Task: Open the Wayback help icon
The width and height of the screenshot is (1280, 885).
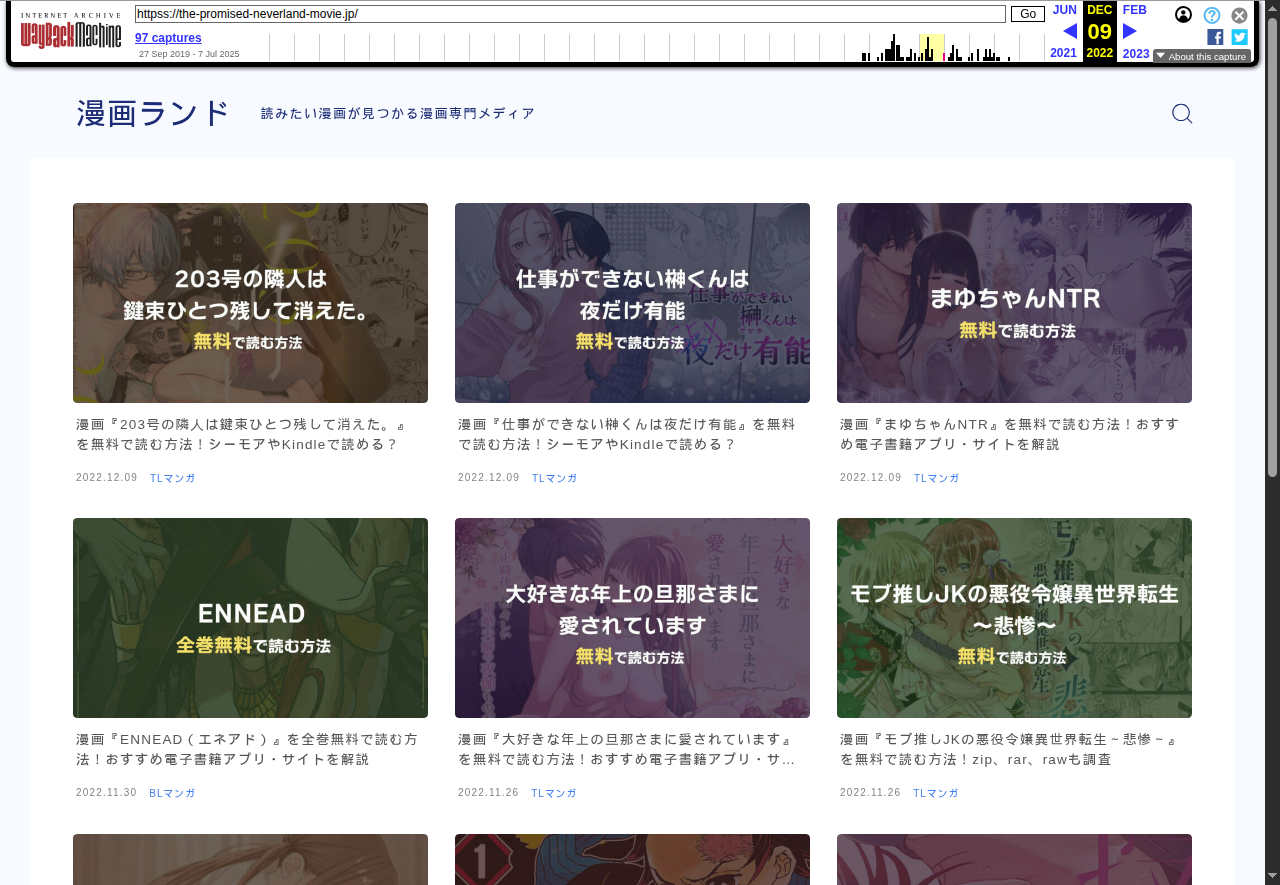Action: pos(1211,15)
